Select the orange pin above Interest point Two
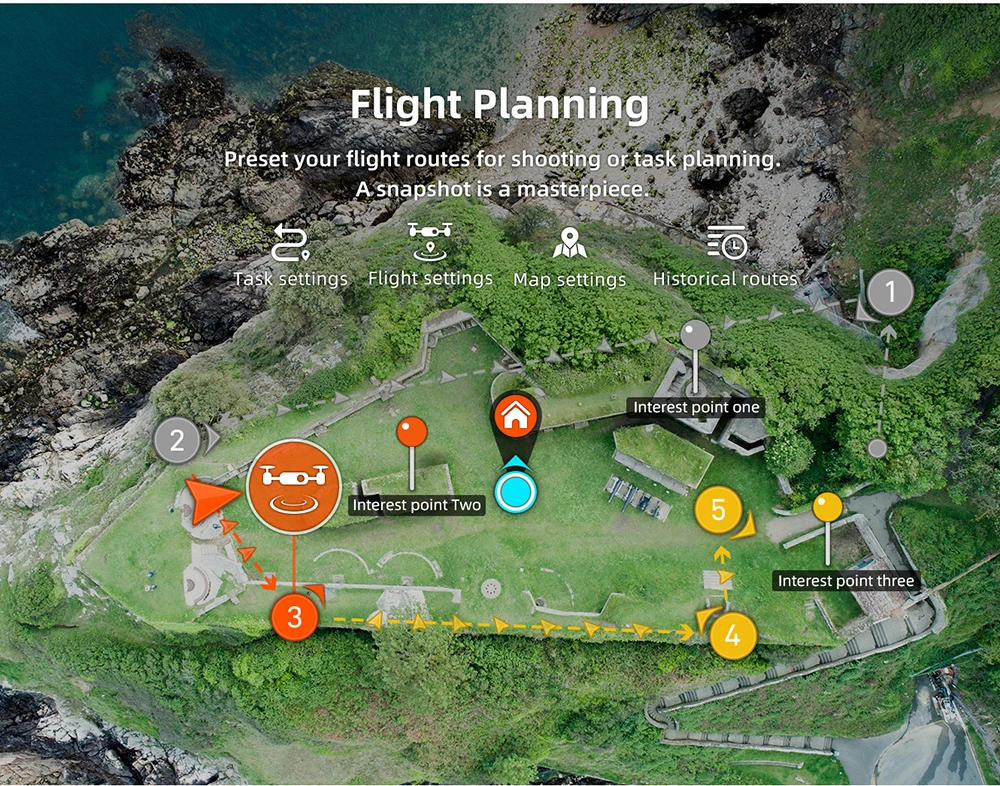Viewport: 1000px width, 786px height. 412,432
